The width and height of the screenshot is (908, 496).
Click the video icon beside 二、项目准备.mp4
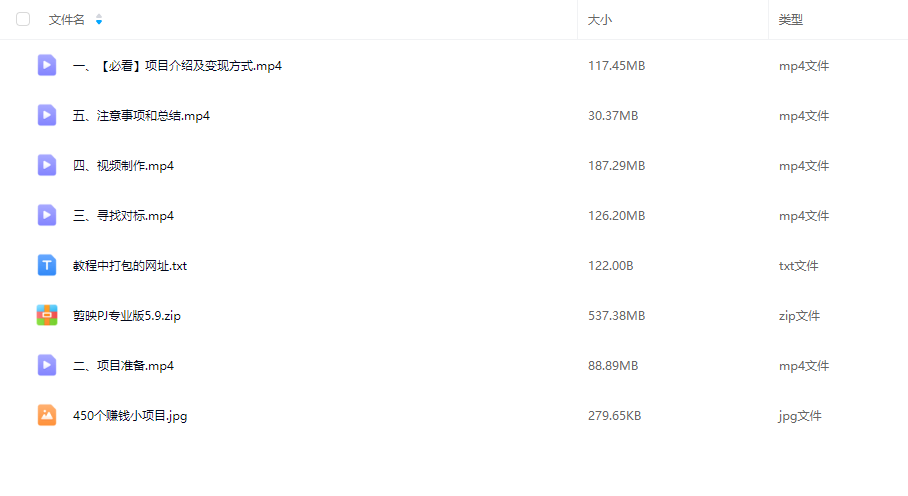point(47,366)
